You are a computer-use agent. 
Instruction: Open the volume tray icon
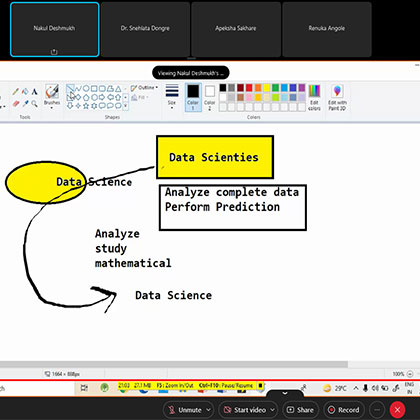click(375, 388)
